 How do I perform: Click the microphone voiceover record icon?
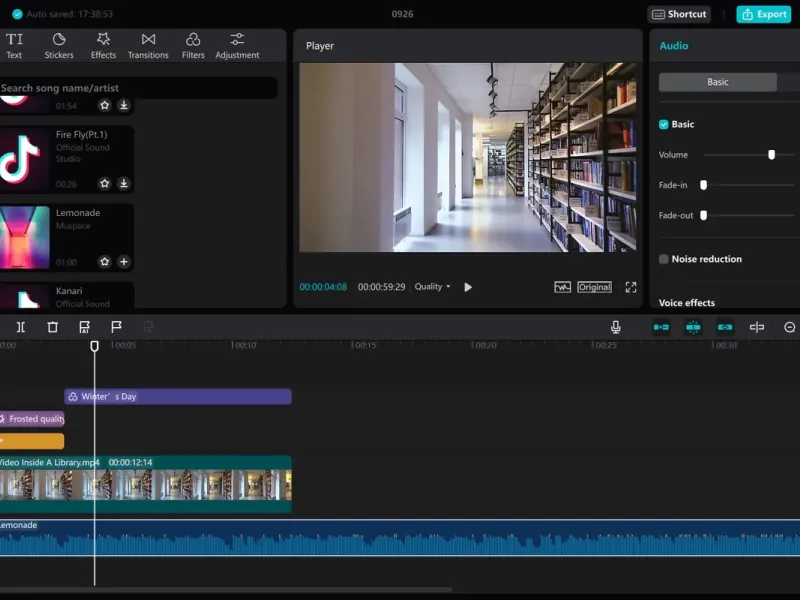tap(616, 327)
